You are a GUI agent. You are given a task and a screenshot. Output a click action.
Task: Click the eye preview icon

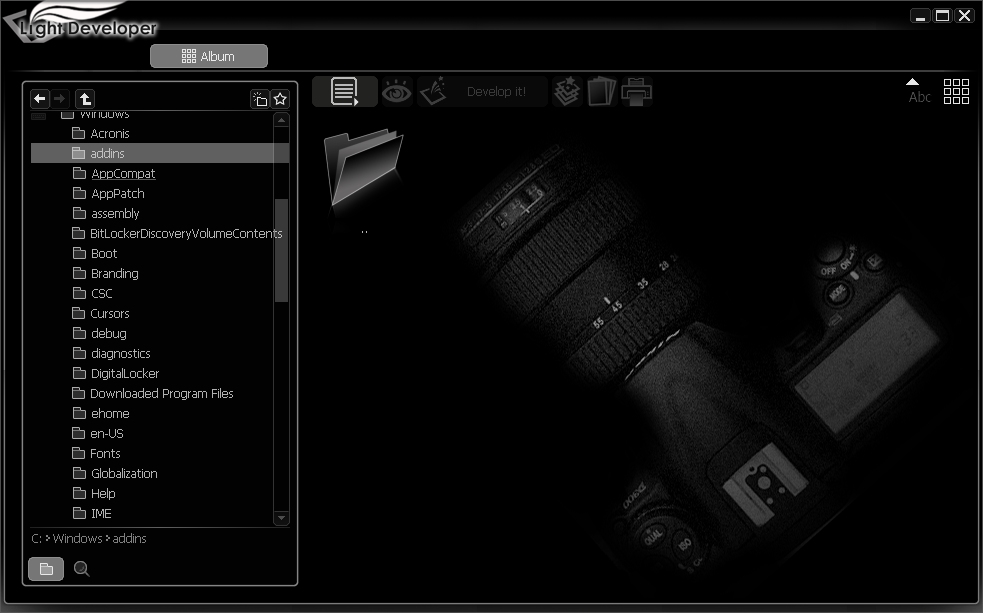(x=397, y=92)
